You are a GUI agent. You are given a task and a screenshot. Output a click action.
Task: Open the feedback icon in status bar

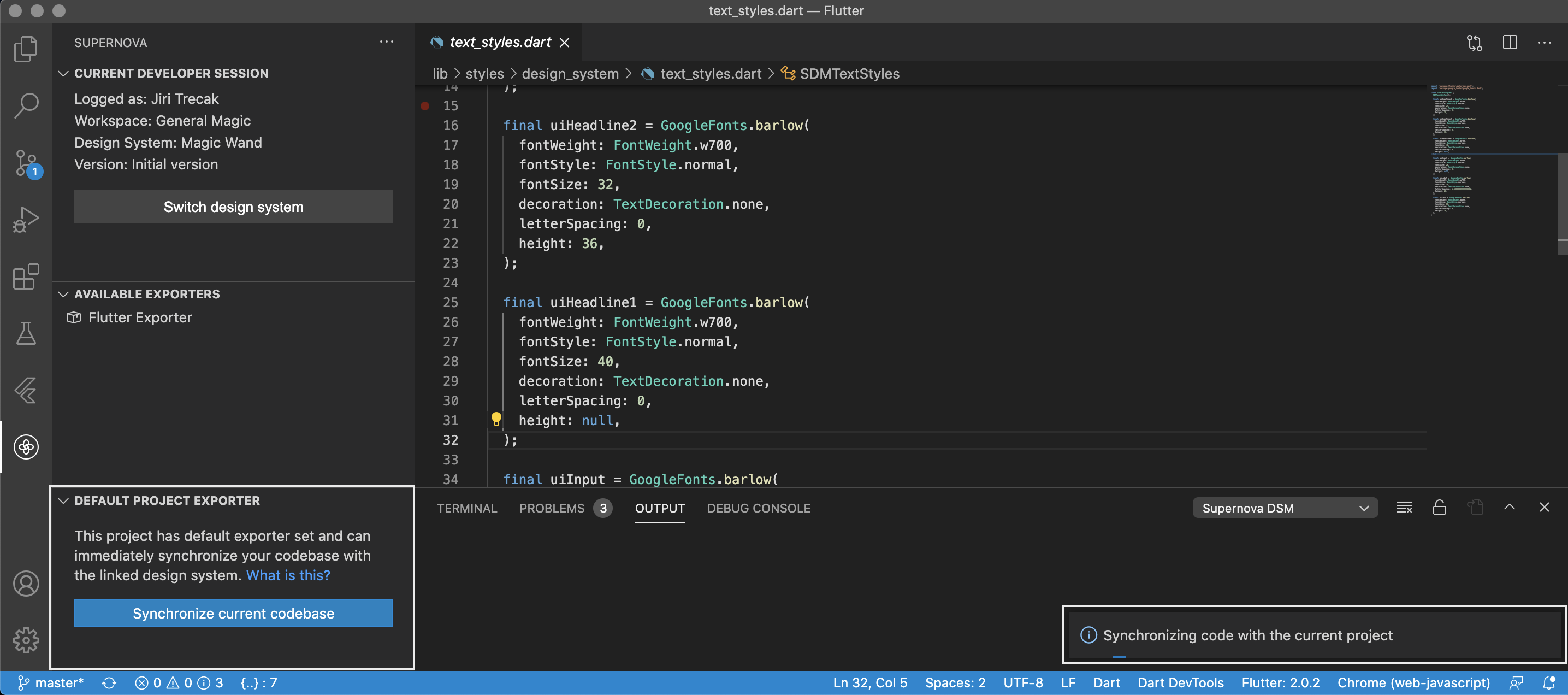click(x=1516, y=683)
